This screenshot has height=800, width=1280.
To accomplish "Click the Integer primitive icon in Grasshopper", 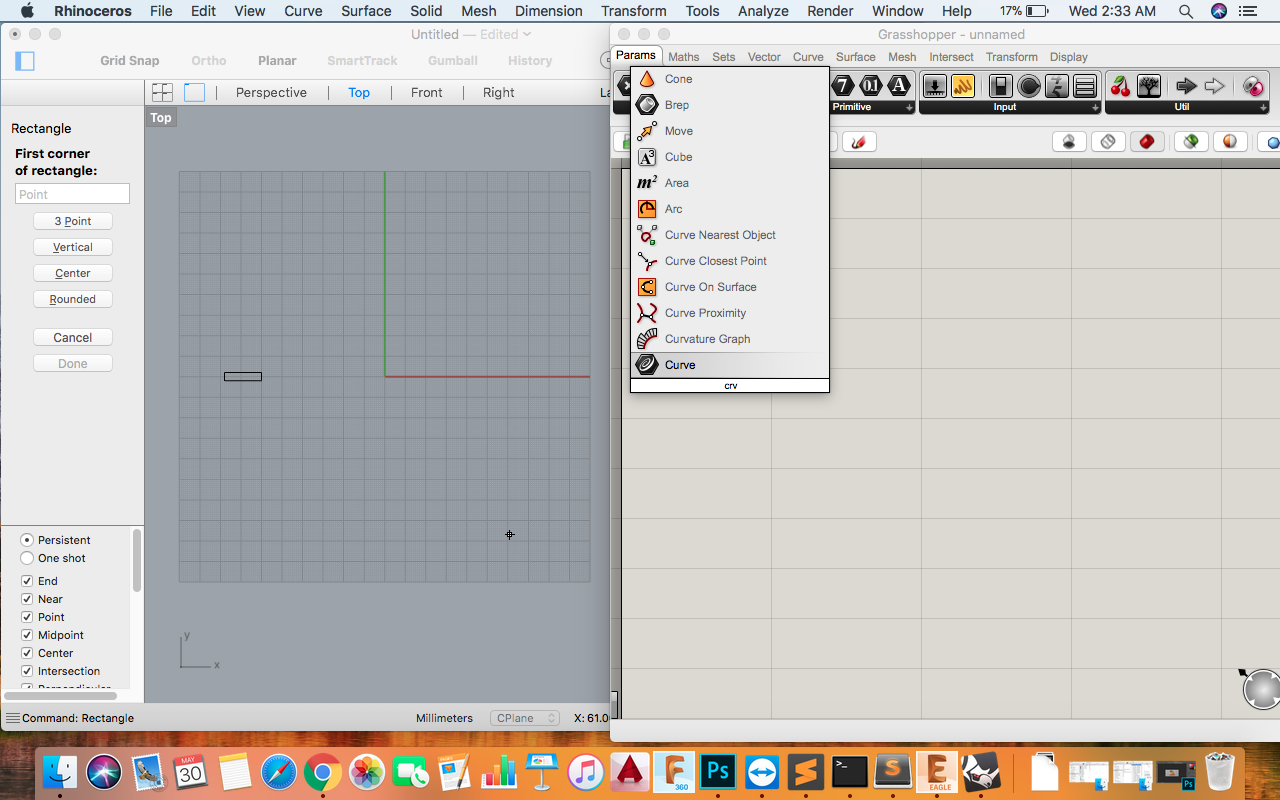I will pyautogui.click(x=844, y=86).
